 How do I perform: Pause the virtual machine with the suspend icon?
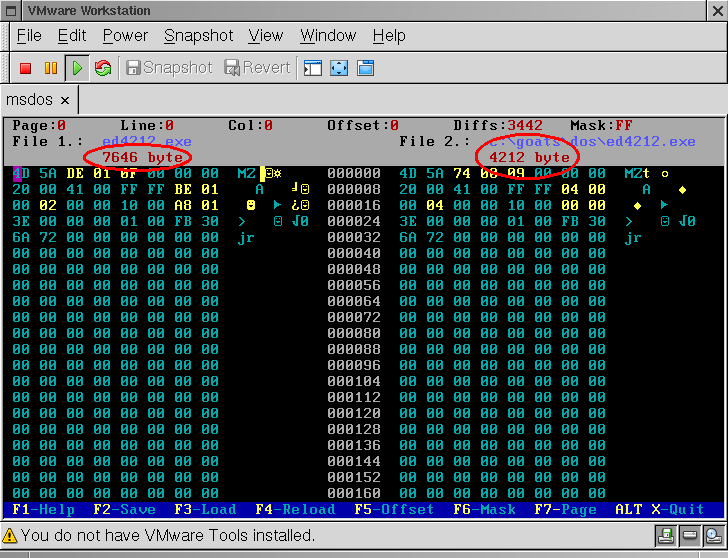(x=51, y=68)
